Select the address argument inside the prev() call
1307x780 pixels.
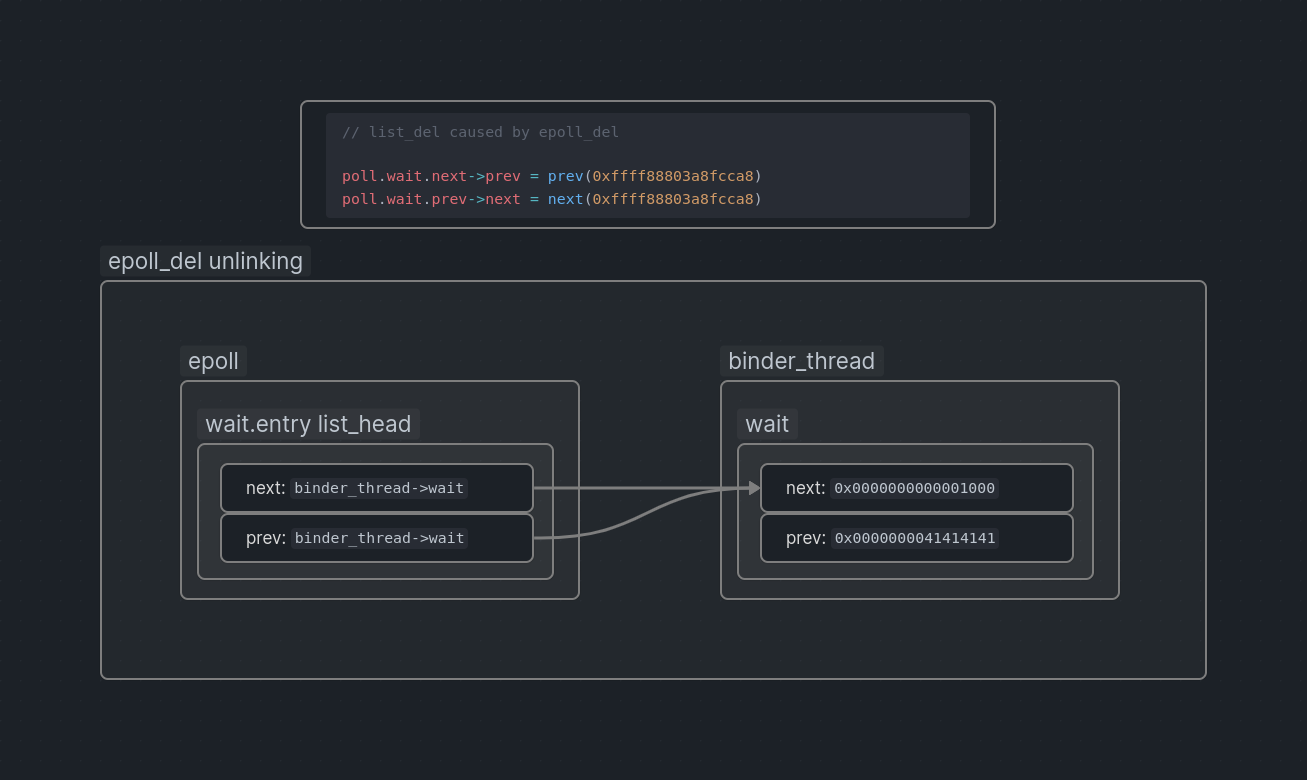tap(673, 176)
